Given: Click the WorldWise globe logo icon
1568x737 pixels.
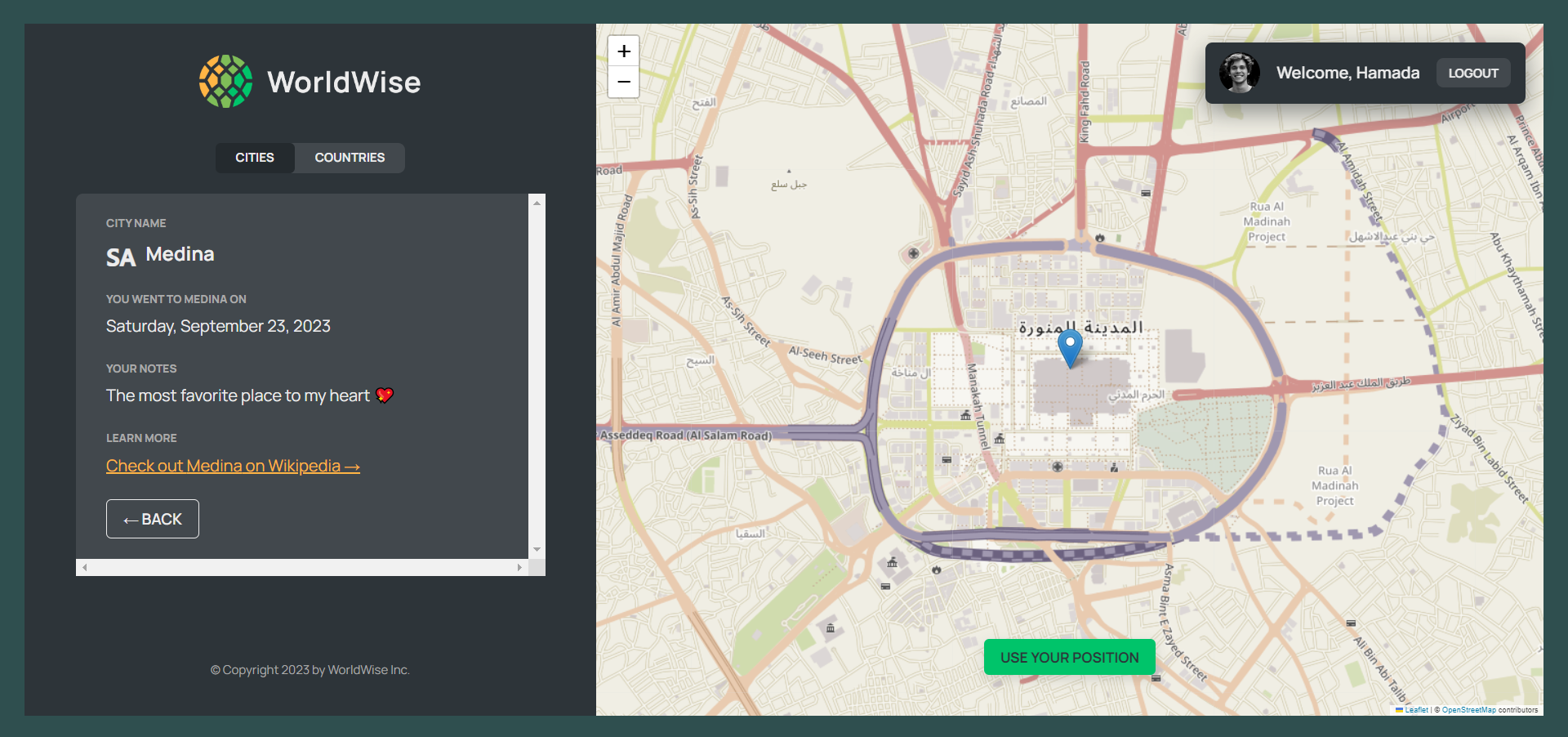Looking at the screenshot, I should [226, 82].
